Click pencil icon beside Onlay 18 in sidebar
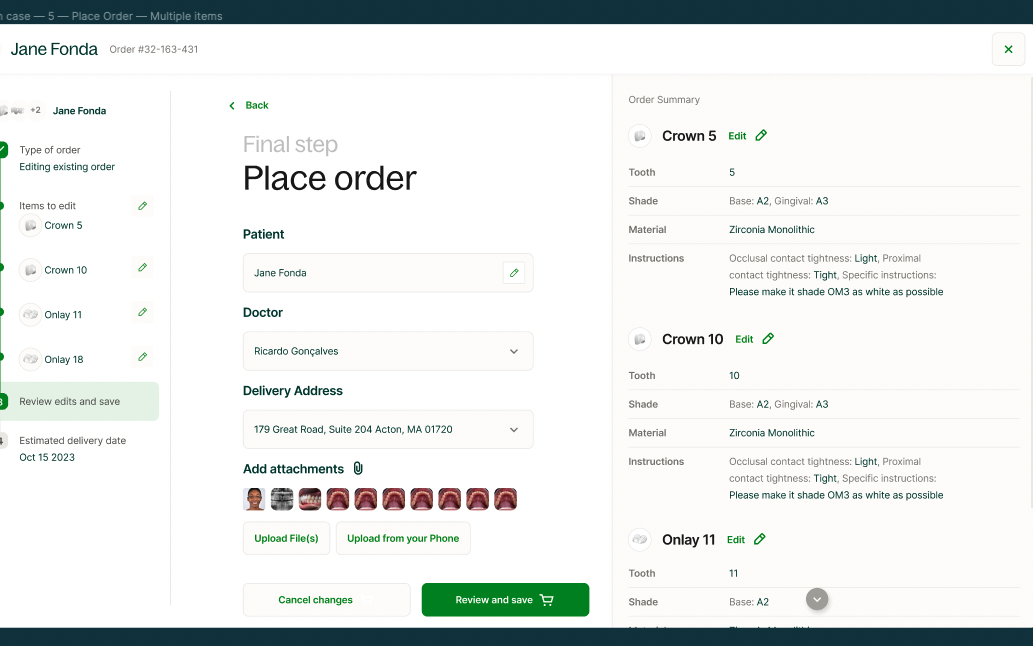This screenshot has width=1033, height=646. pos(142,357)
